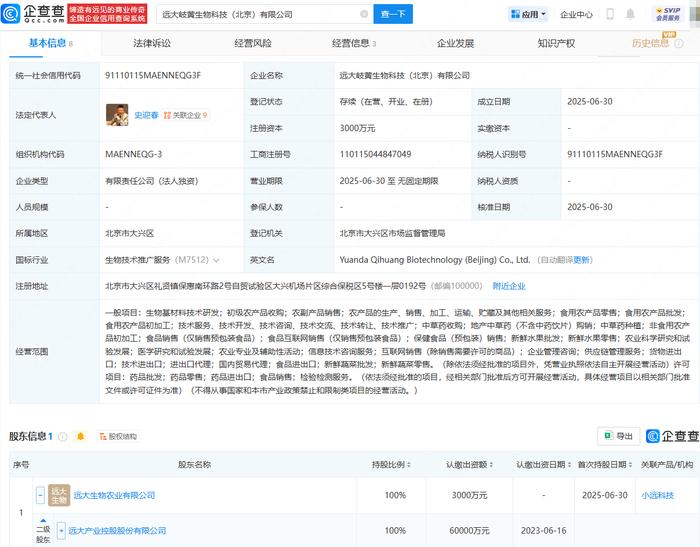700x547 pixels.
Task: Expand 远大产业控股股份有限公司 plus icon
Action: (61, 530)
